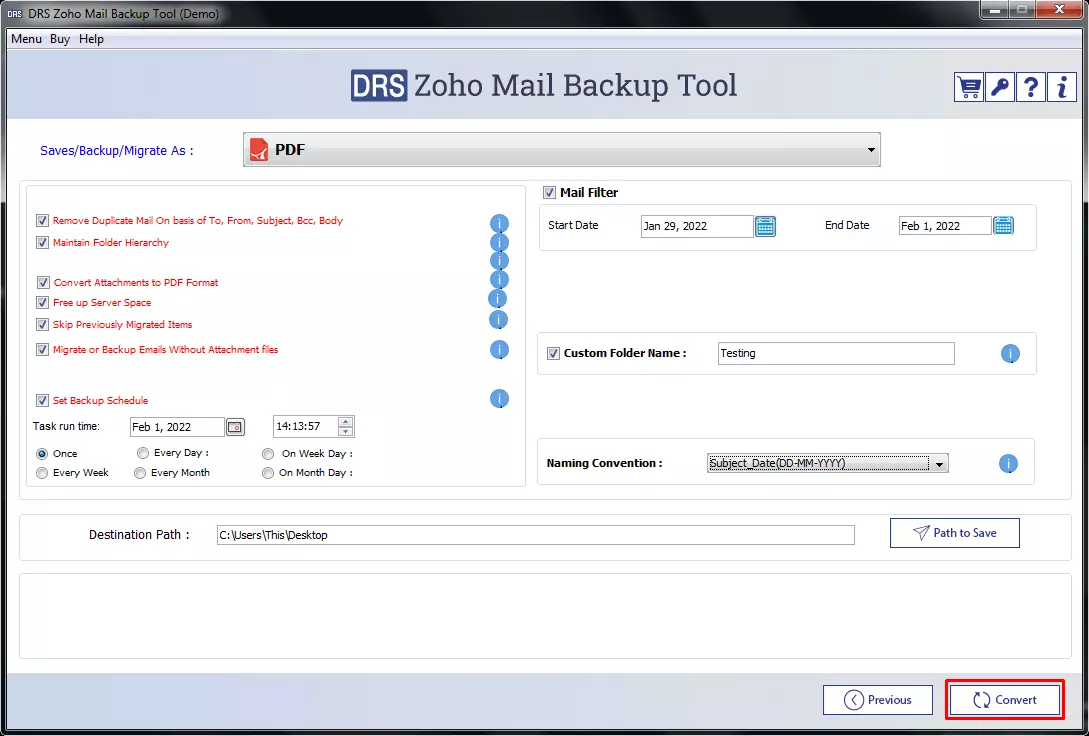Click the Path to Save button
The width and height of the screenshot is (1089, 736).
955,533
